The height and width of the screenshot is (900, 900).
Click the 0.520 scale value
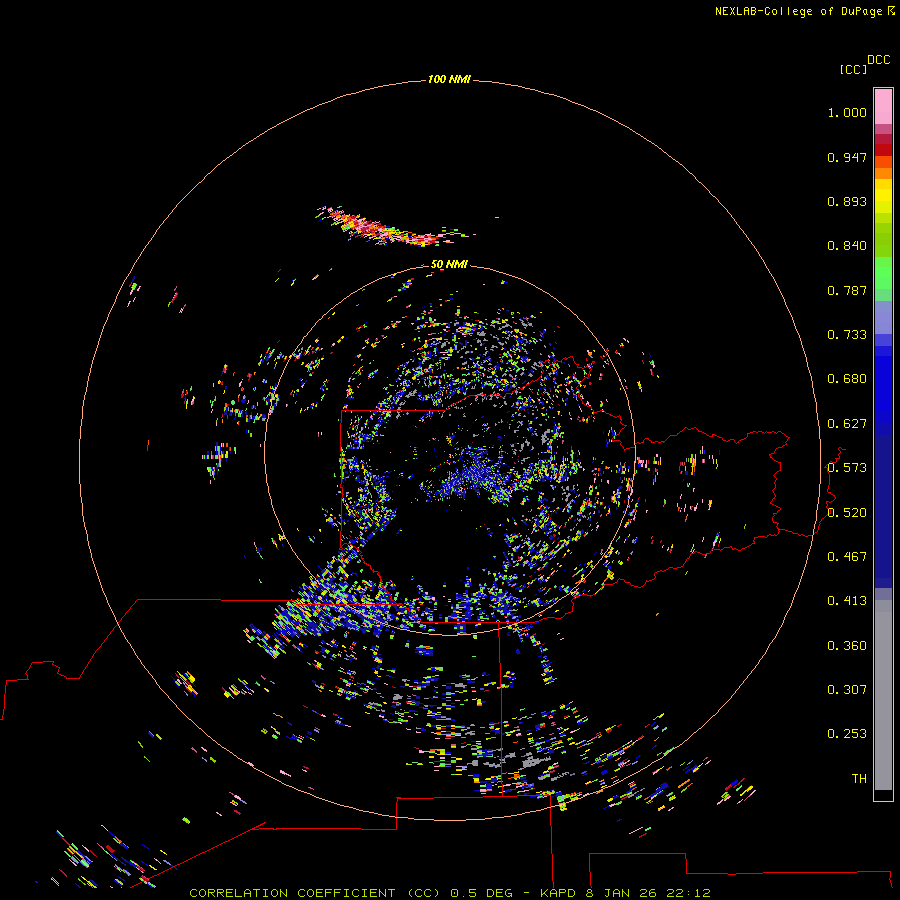click(x=847, y=513)
